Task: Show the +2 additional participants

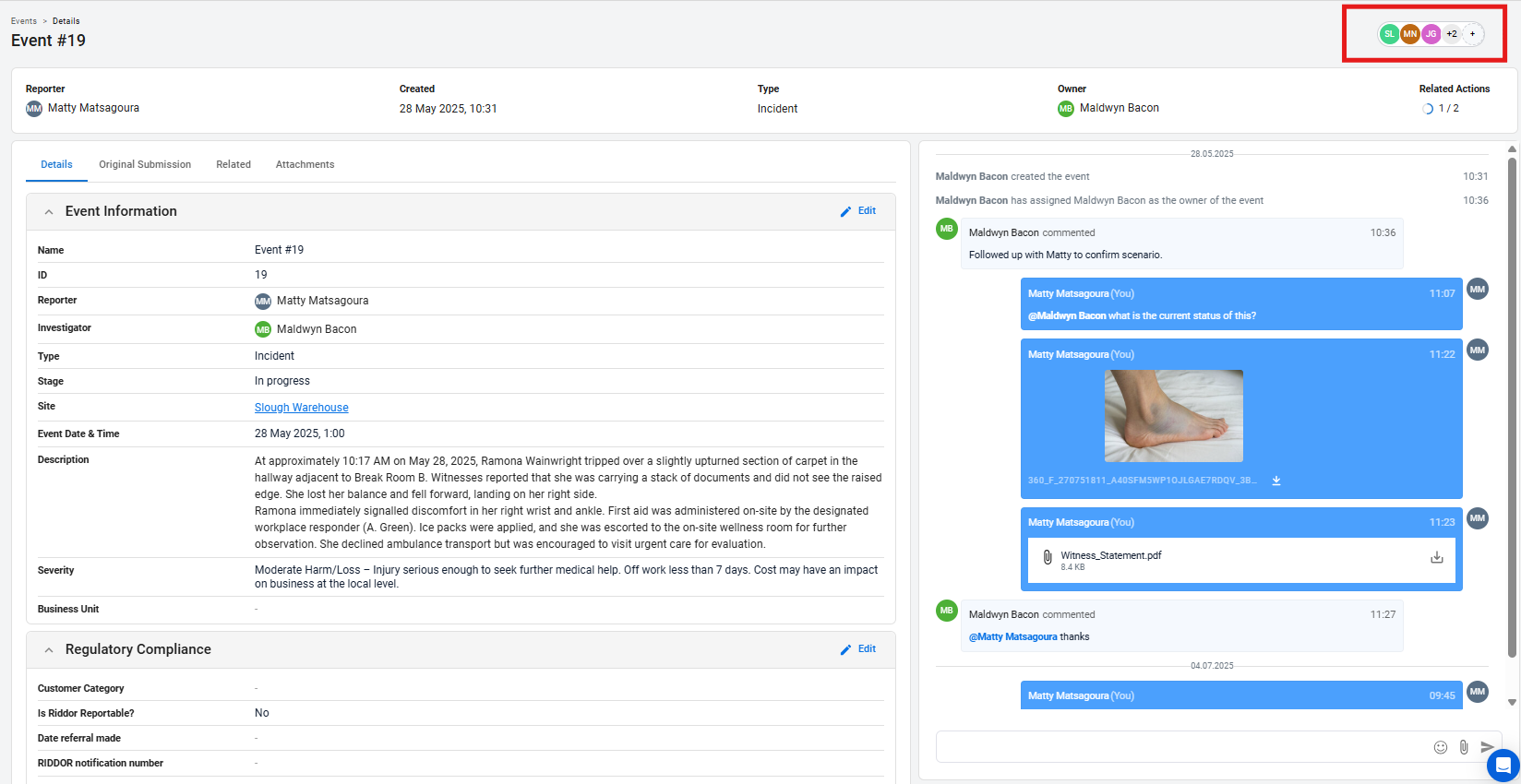Action: coord(1452,34)
